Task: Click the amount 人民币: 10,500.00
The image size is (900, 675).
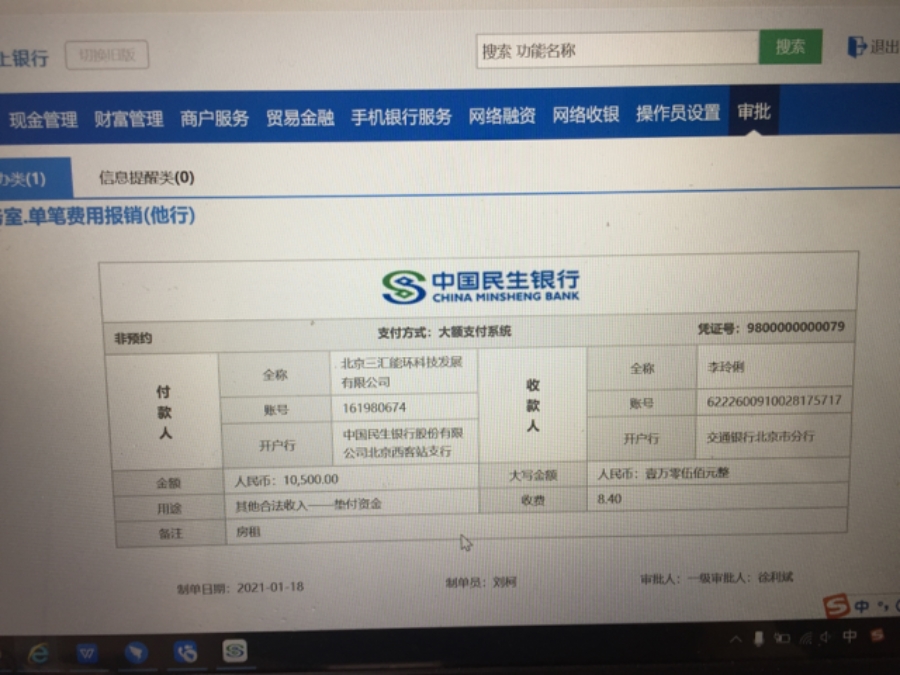Action: pyautogui.click(x=286, y=480)
